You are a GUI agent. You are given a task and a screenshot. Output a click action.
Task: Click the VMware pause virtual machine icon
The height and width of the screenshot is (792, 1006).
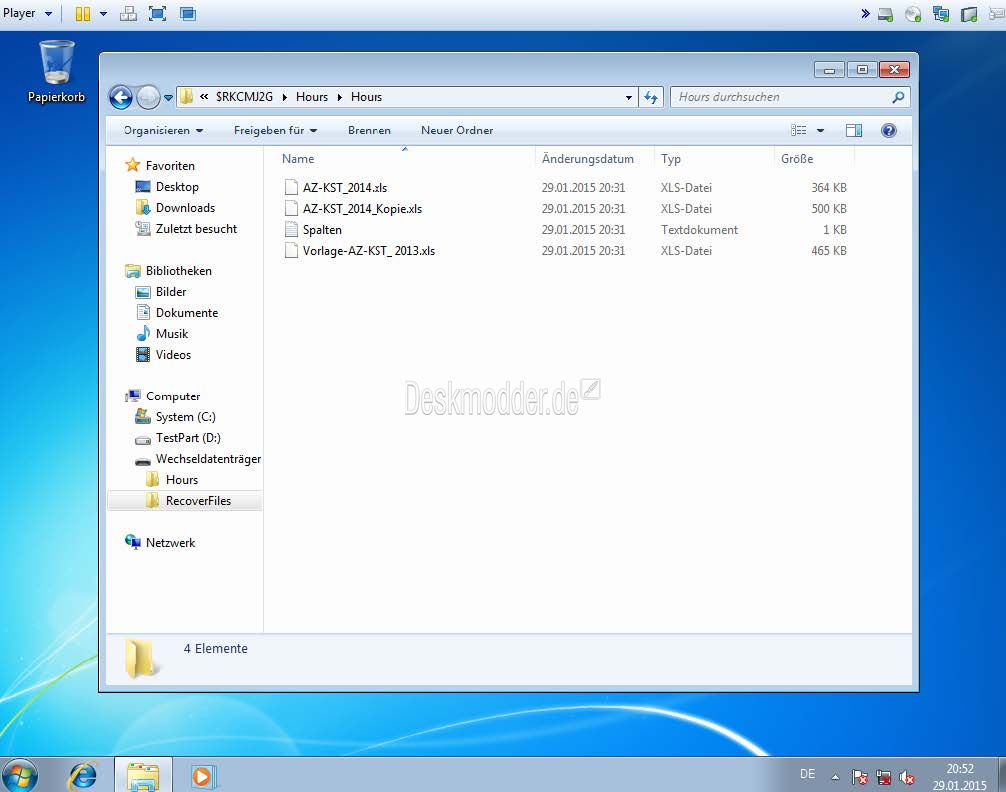83,13
